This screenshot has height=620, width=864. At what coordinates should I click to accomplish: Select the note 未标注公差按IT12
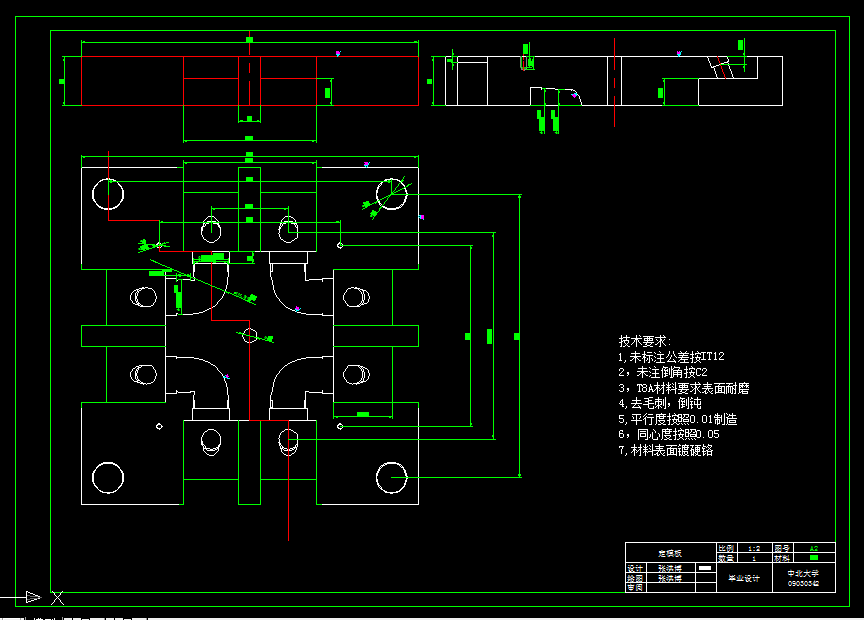point(671,357)
